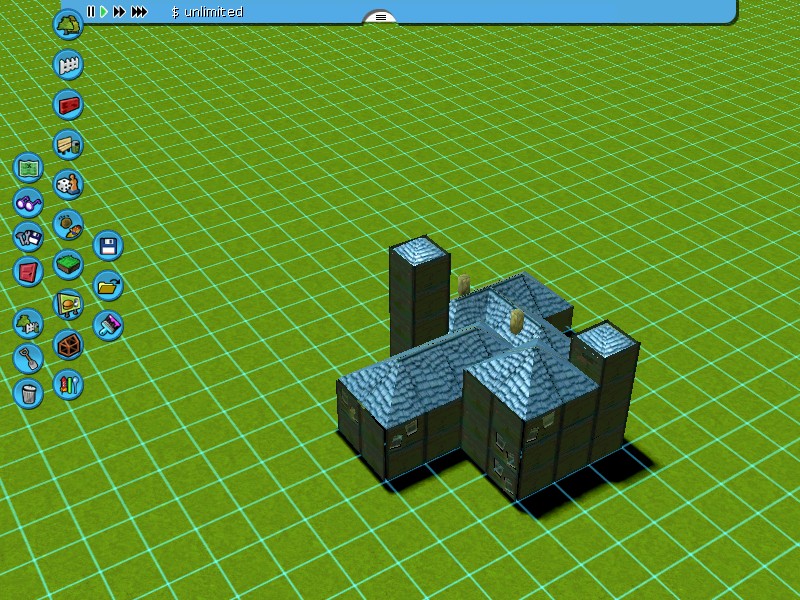Open the white picket fences icon
The width and height of the screenshot is (800, 600).
pyautogui.click(x=68, y=64)
